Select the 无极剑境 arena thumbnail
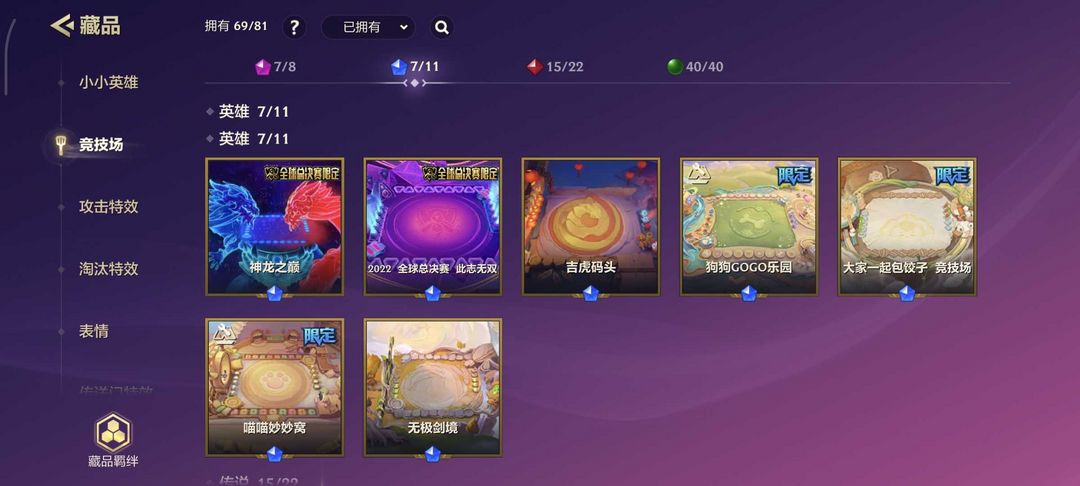Screen dimensions: 1080x486 tap(433, 388)
